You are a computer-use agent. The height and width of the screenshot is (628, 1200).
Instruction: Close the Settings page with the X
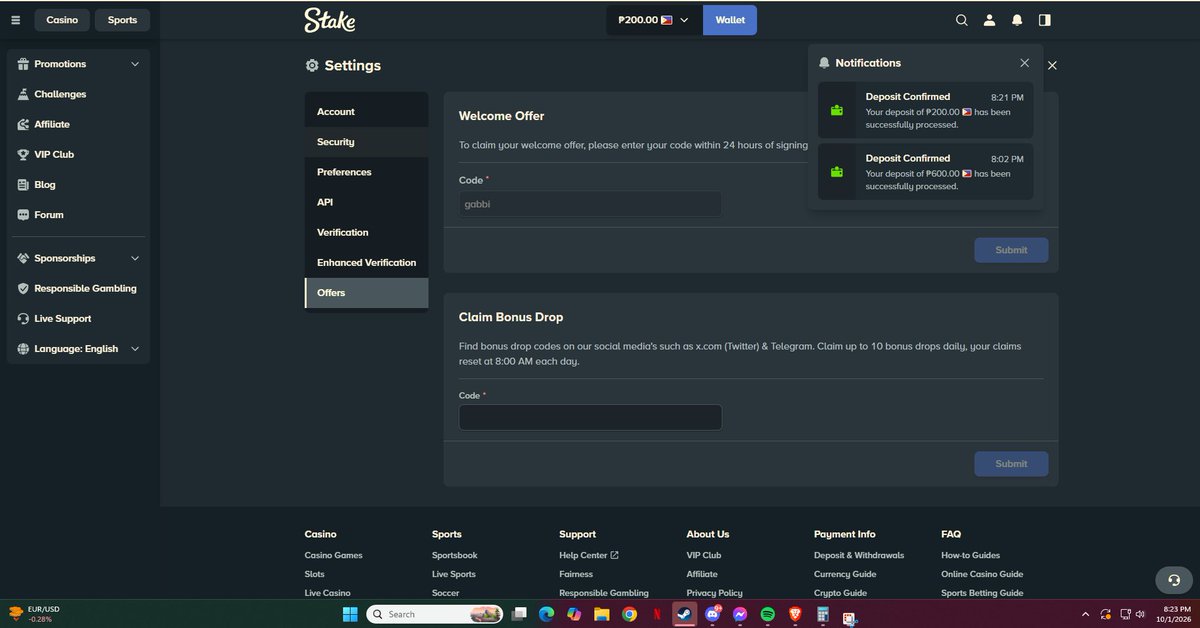coord(1052,66)
